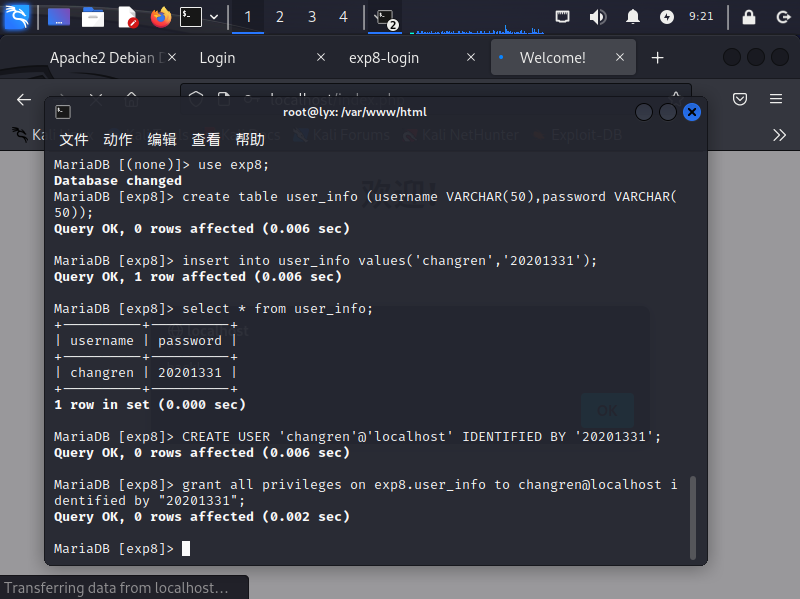This screenshot has width=800, height=599.
Task: Click the terminal window title icon
Action: [x=63, y=112]
